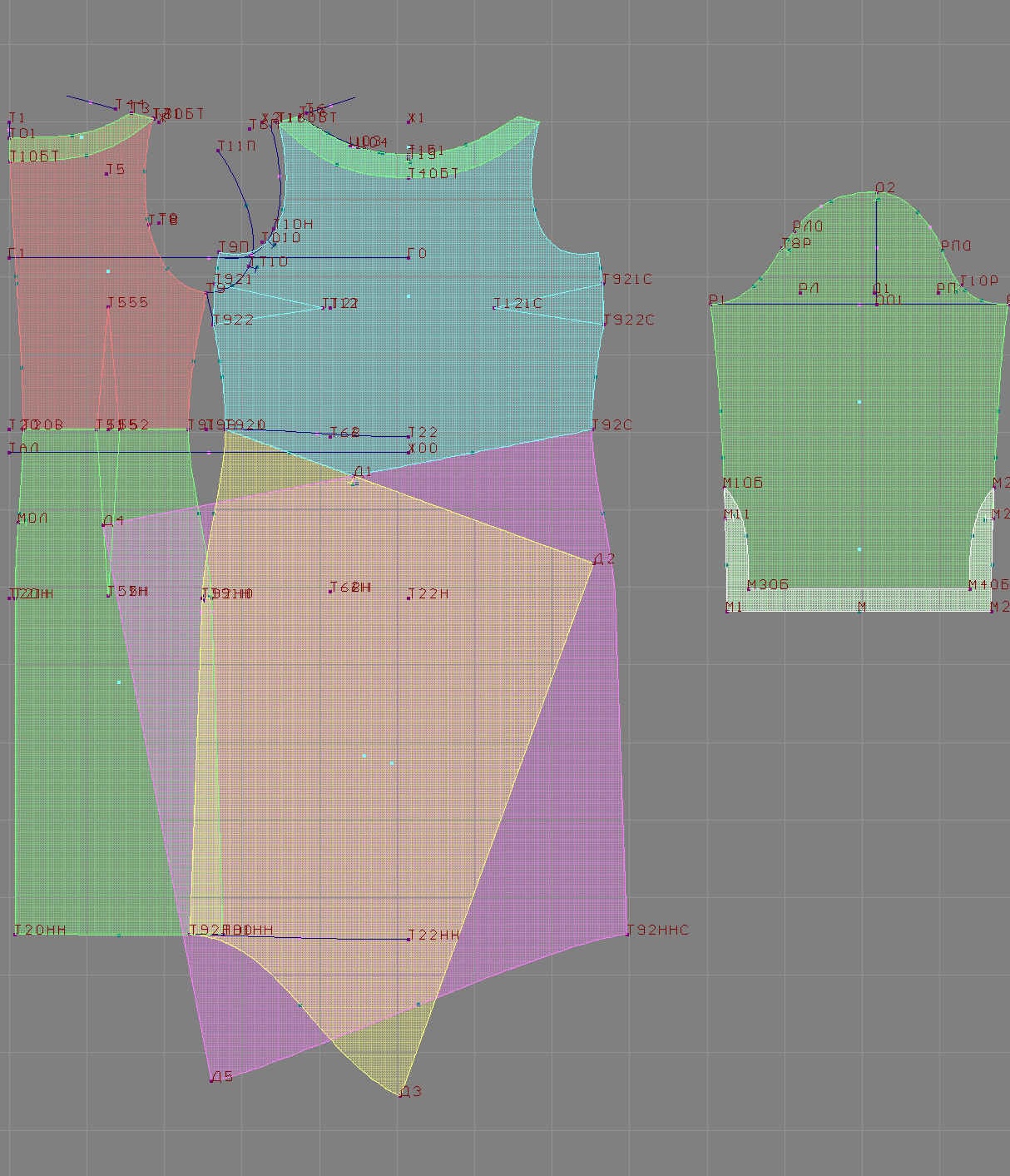
Task: Select hem point Т22НН
Action: 408,939
